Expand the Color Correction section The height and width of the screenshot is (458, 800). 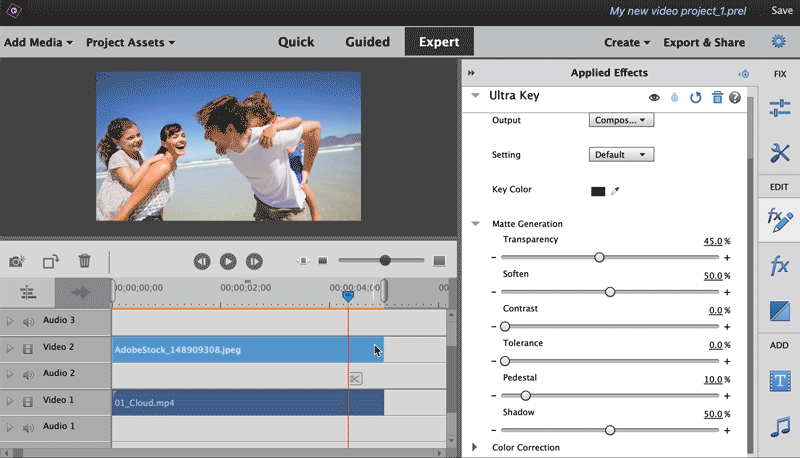tap(474, 447)
